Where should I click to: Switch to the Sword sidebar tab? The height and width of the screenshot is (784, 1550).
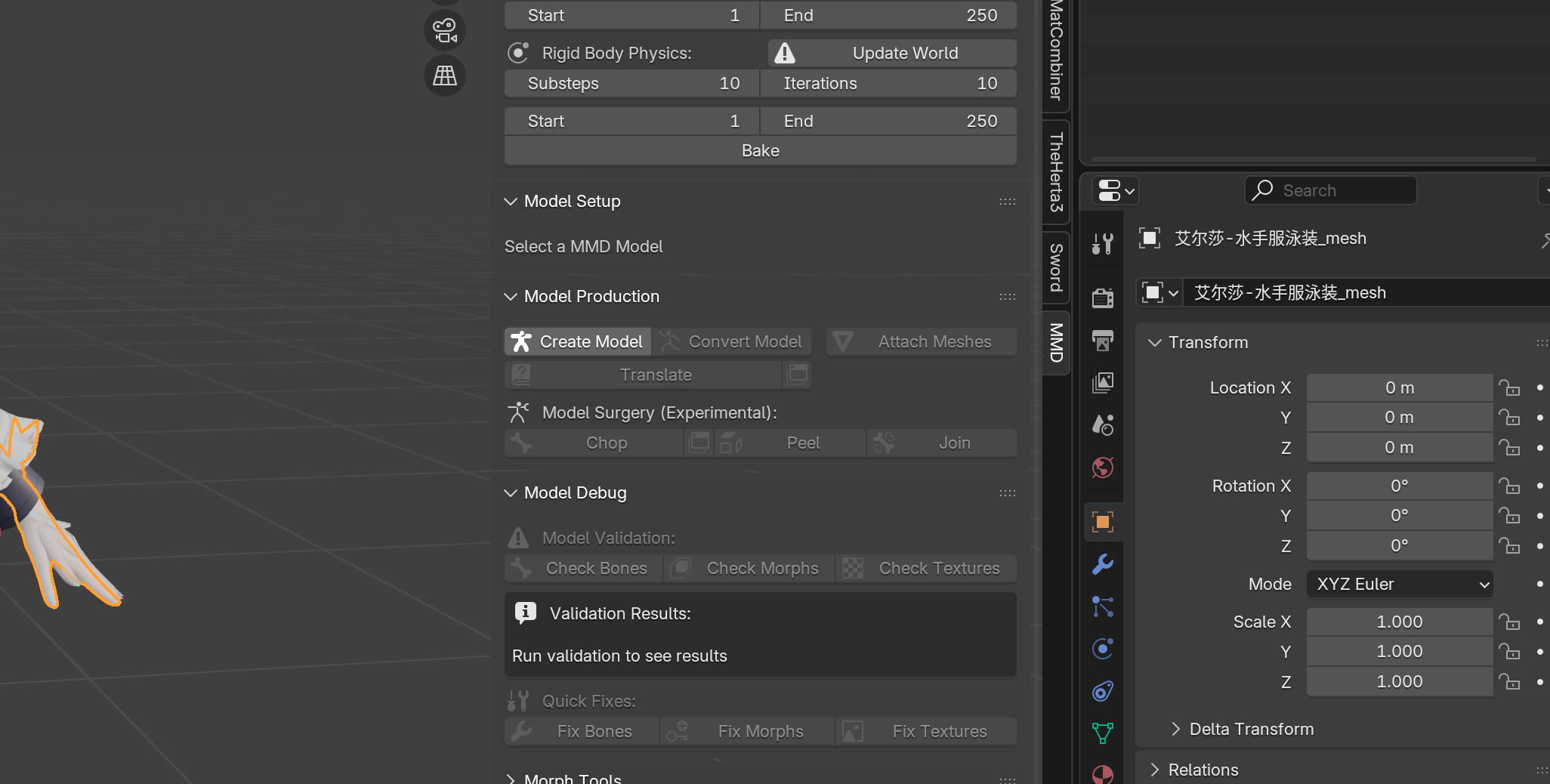tap(1056, 267)
